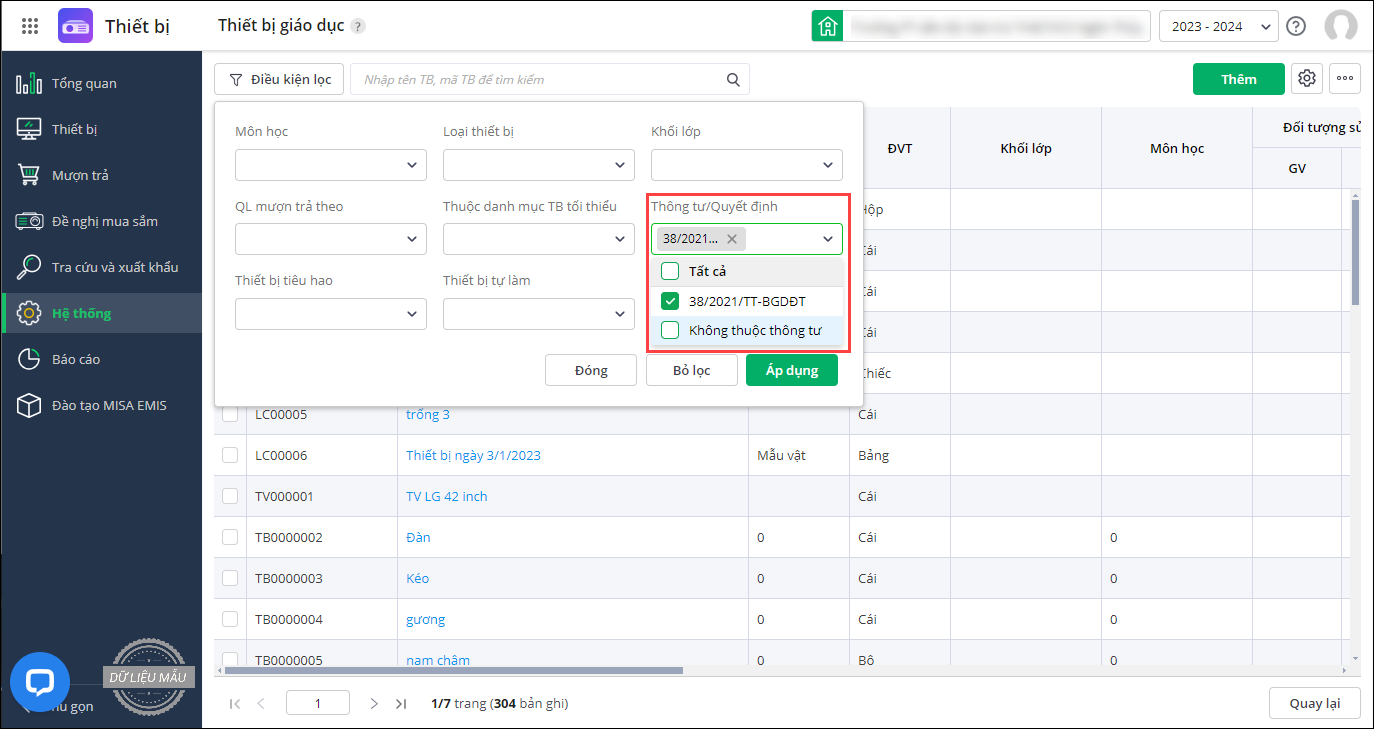Open the user profile avatar

coord(1340,26)
